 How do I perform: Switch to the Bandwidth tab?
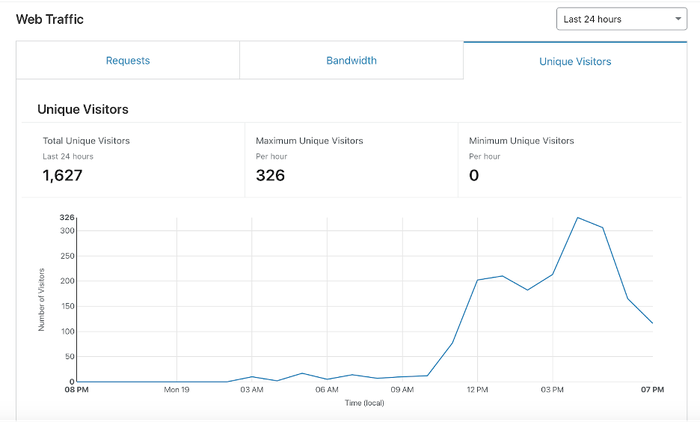pyautogui.click(x=351, y=61)
